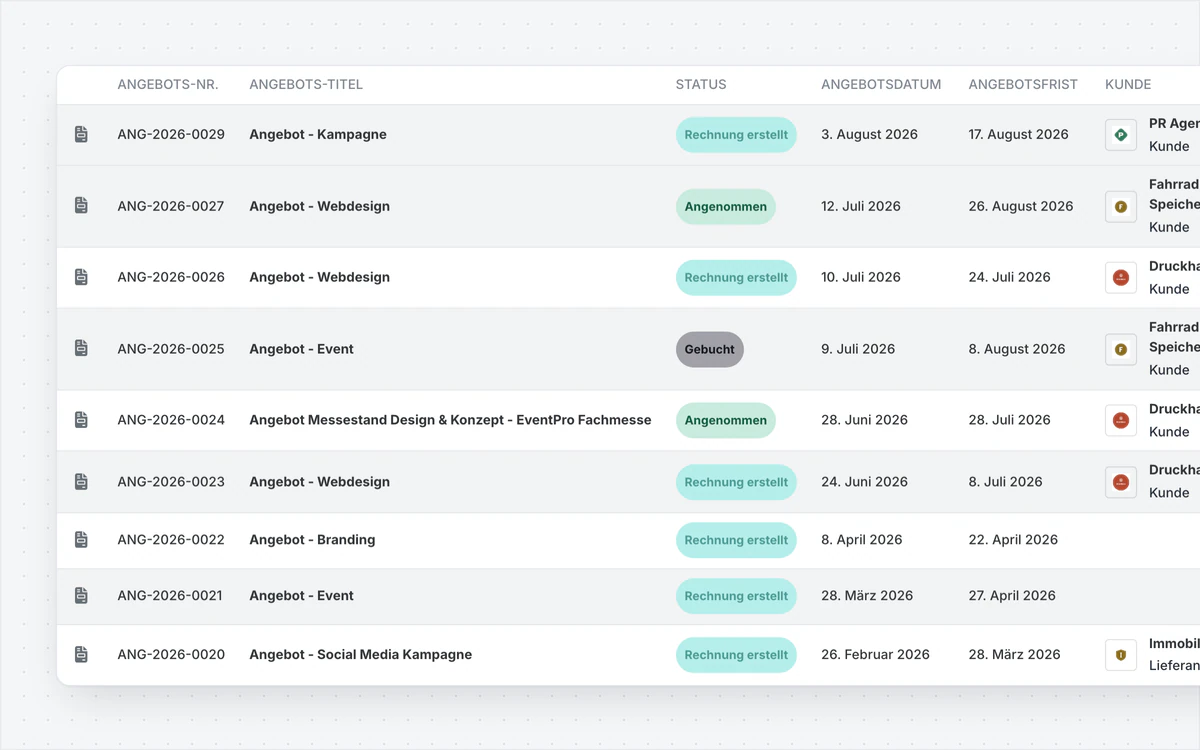Click customer logo in ANG-2026-0024 row
The image size is (1200, 750).
(1121, 421)
